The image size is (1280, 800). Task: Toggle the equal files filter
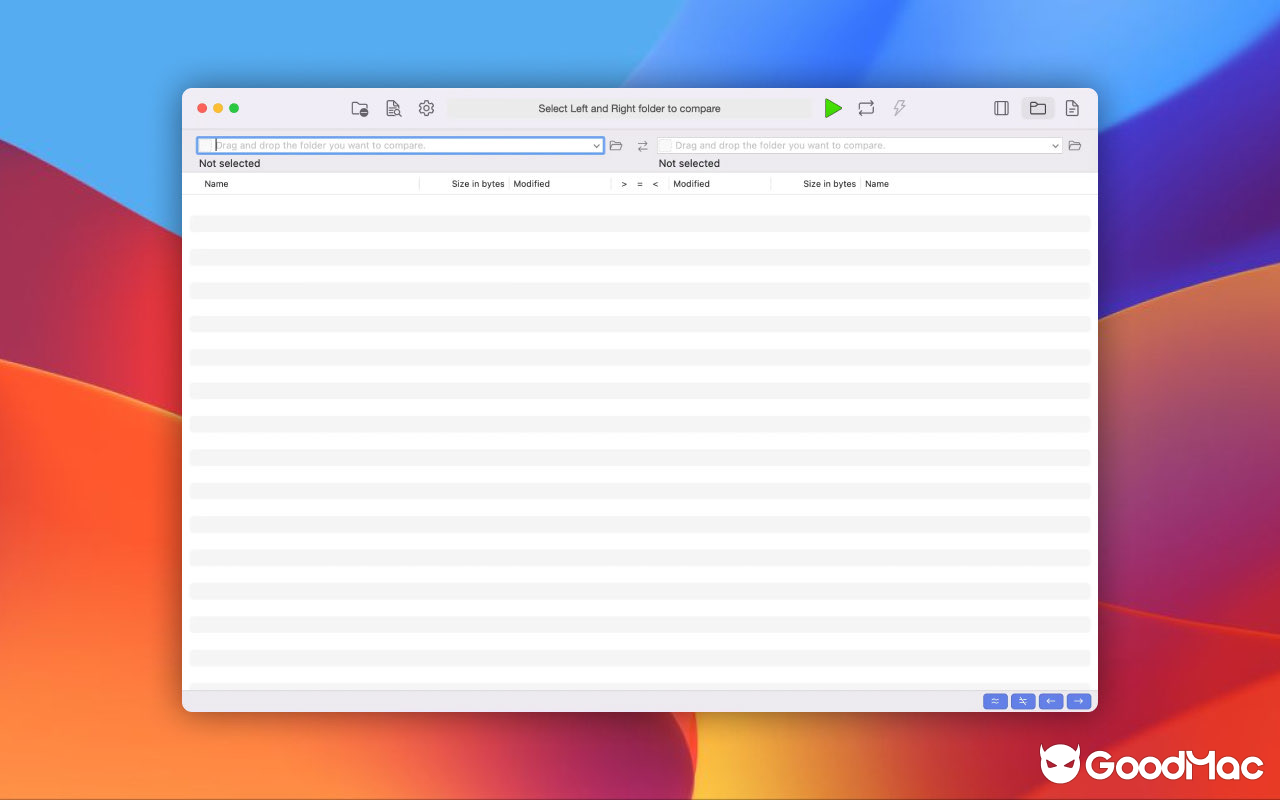[x=995, y=701]
